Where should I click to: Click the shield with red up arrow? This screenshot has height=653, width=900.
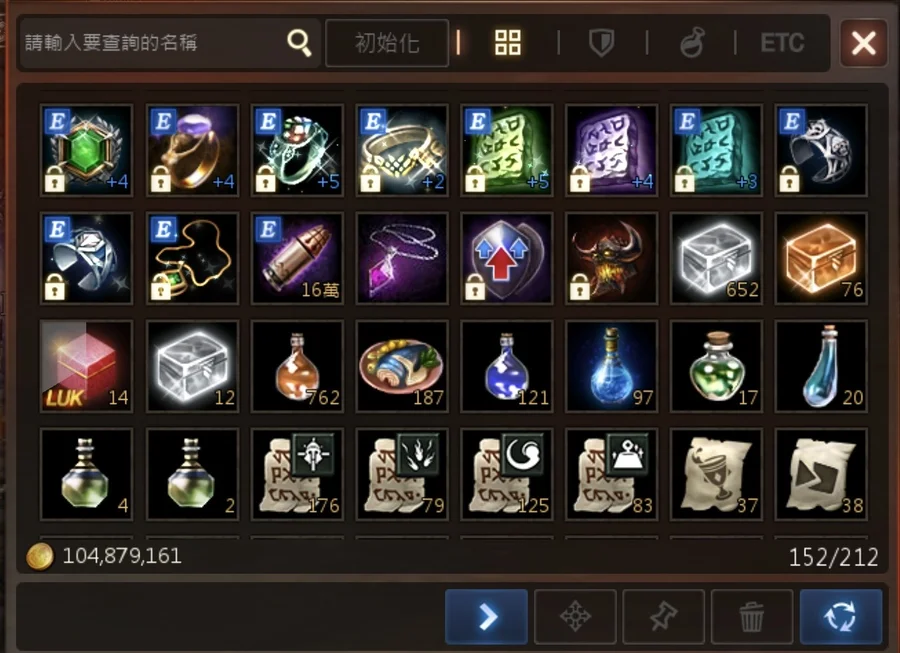coord(506,258)
